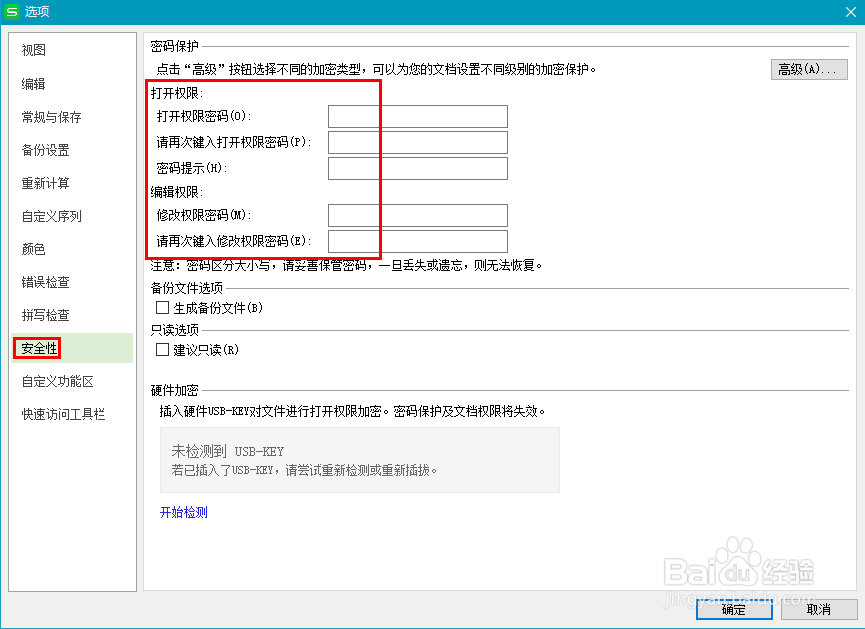Select the 视图 category in sidebar

point(33,49)
